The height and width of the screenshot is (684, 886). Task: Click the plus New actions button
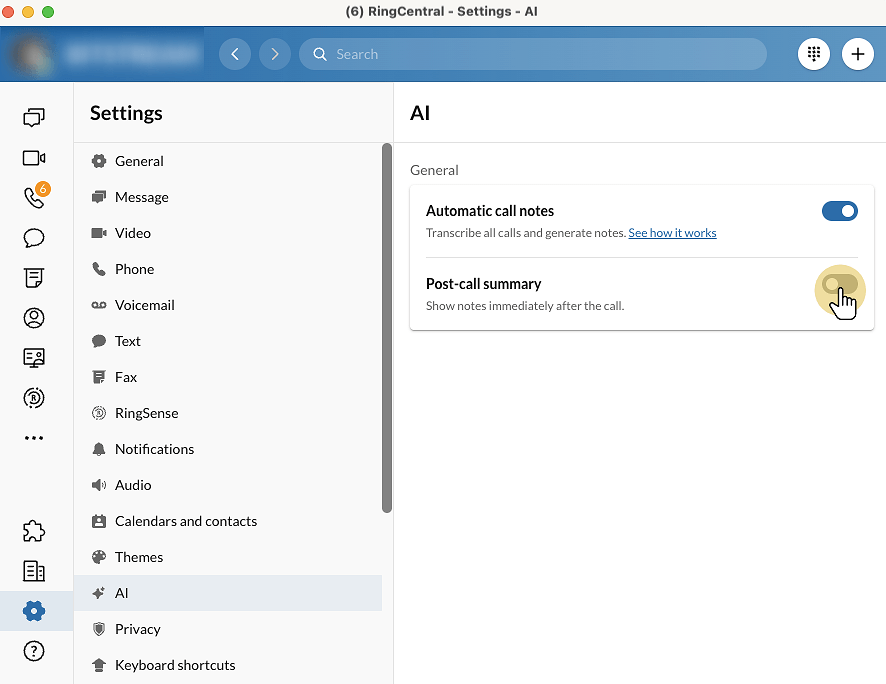coord(857,54)
